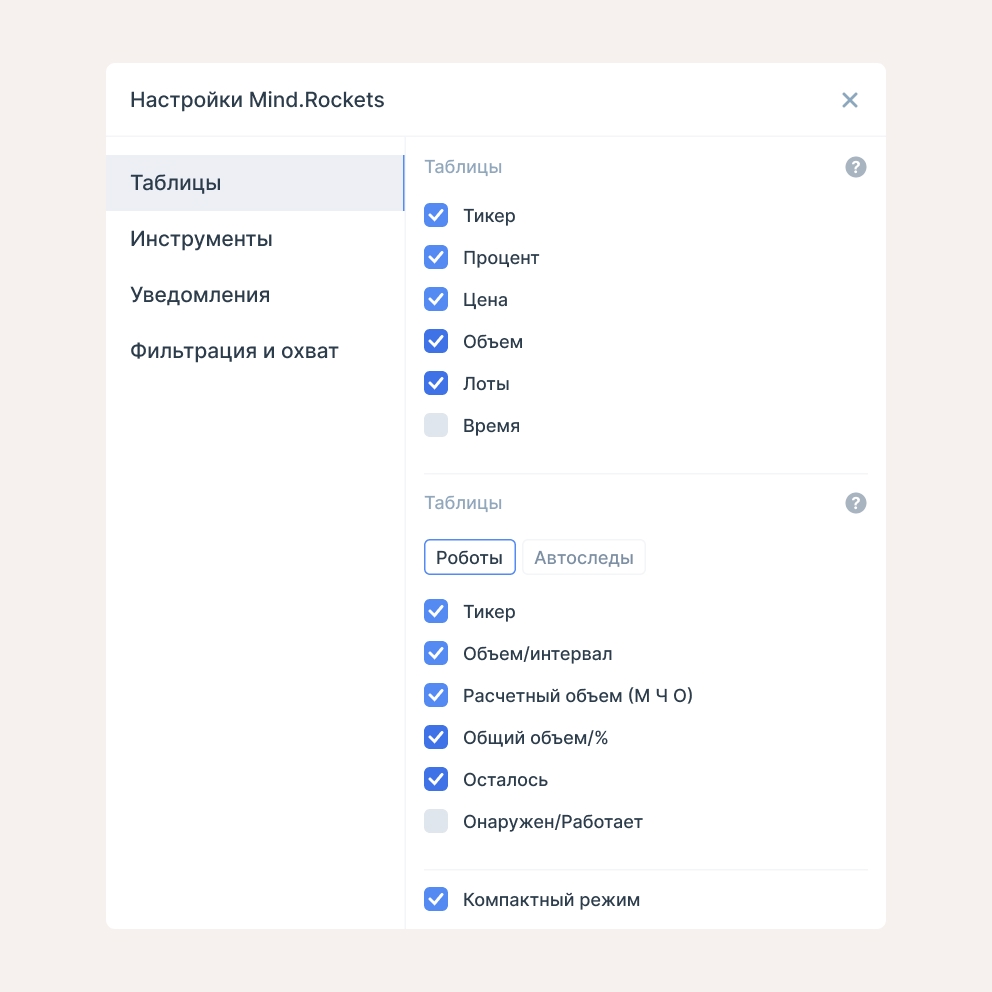Close the Настройки Mind.Rockets dialog
This screenshot has width=992, height=992.
(850, 100)
